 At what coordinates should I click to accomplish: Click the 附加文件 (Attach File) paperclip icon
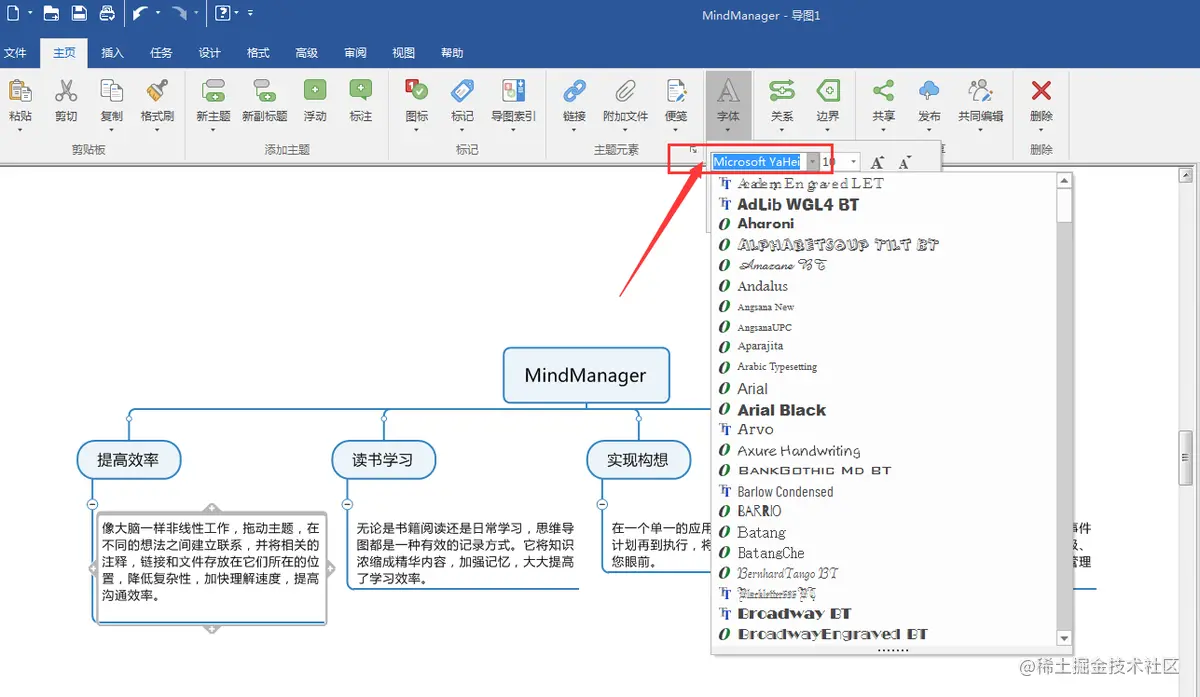point(625,92)
